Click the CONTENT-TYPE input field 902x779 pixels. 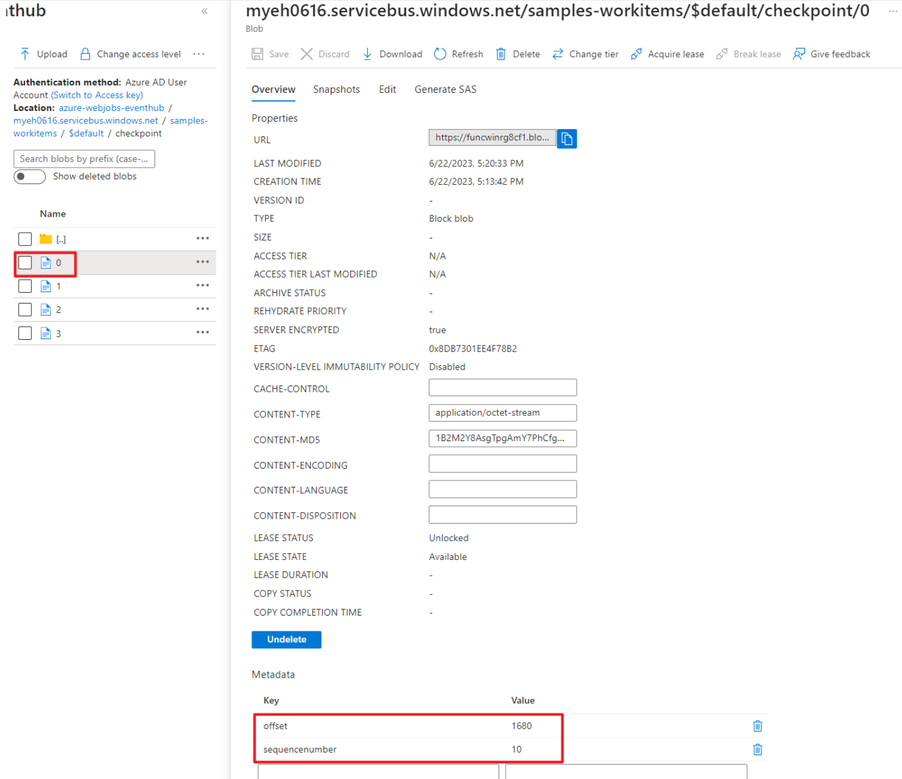pyautogui.click(x=502, y=413)
